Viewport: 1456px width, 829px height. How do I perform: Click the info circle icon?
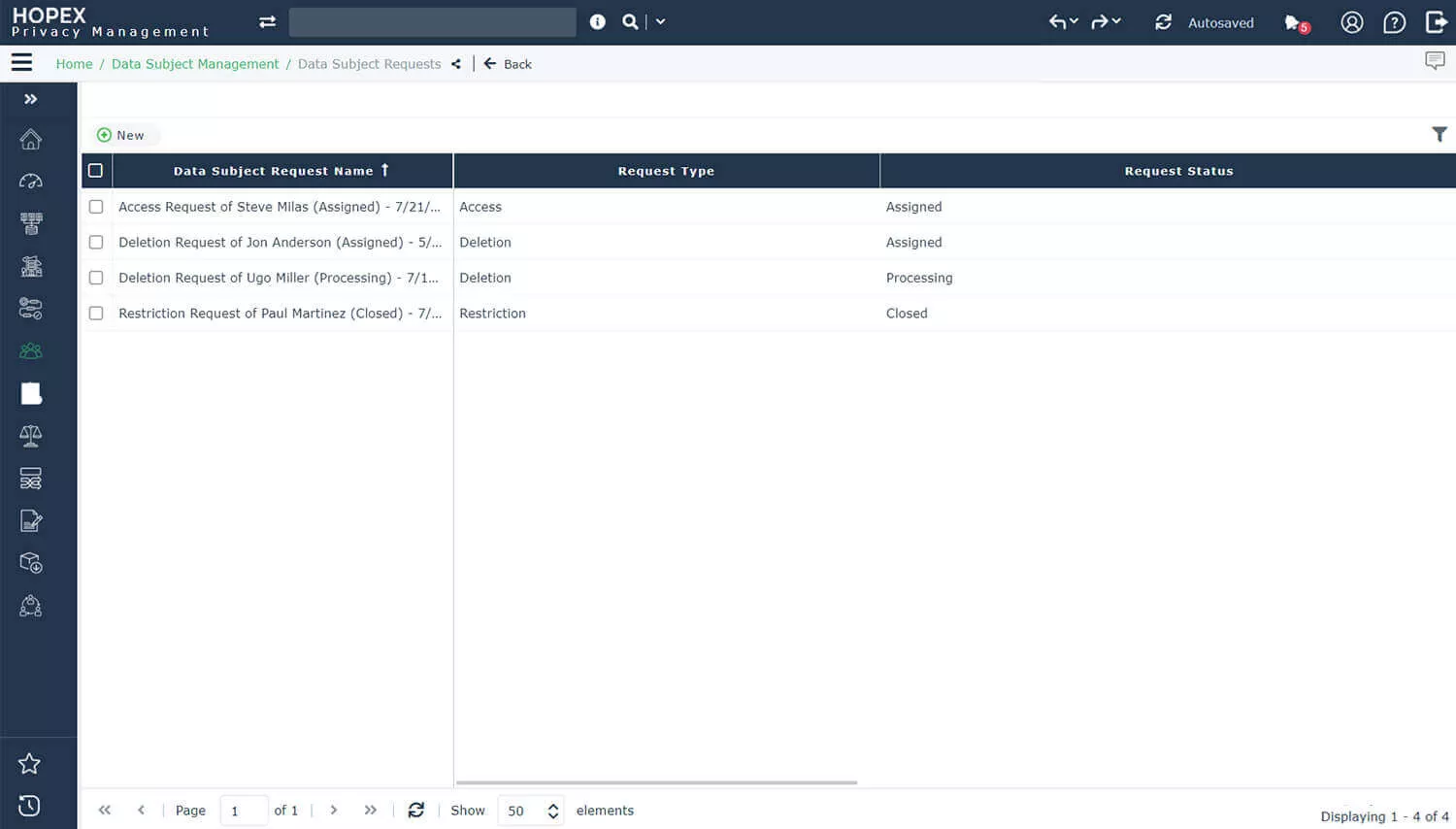click(x=598, y=21)
